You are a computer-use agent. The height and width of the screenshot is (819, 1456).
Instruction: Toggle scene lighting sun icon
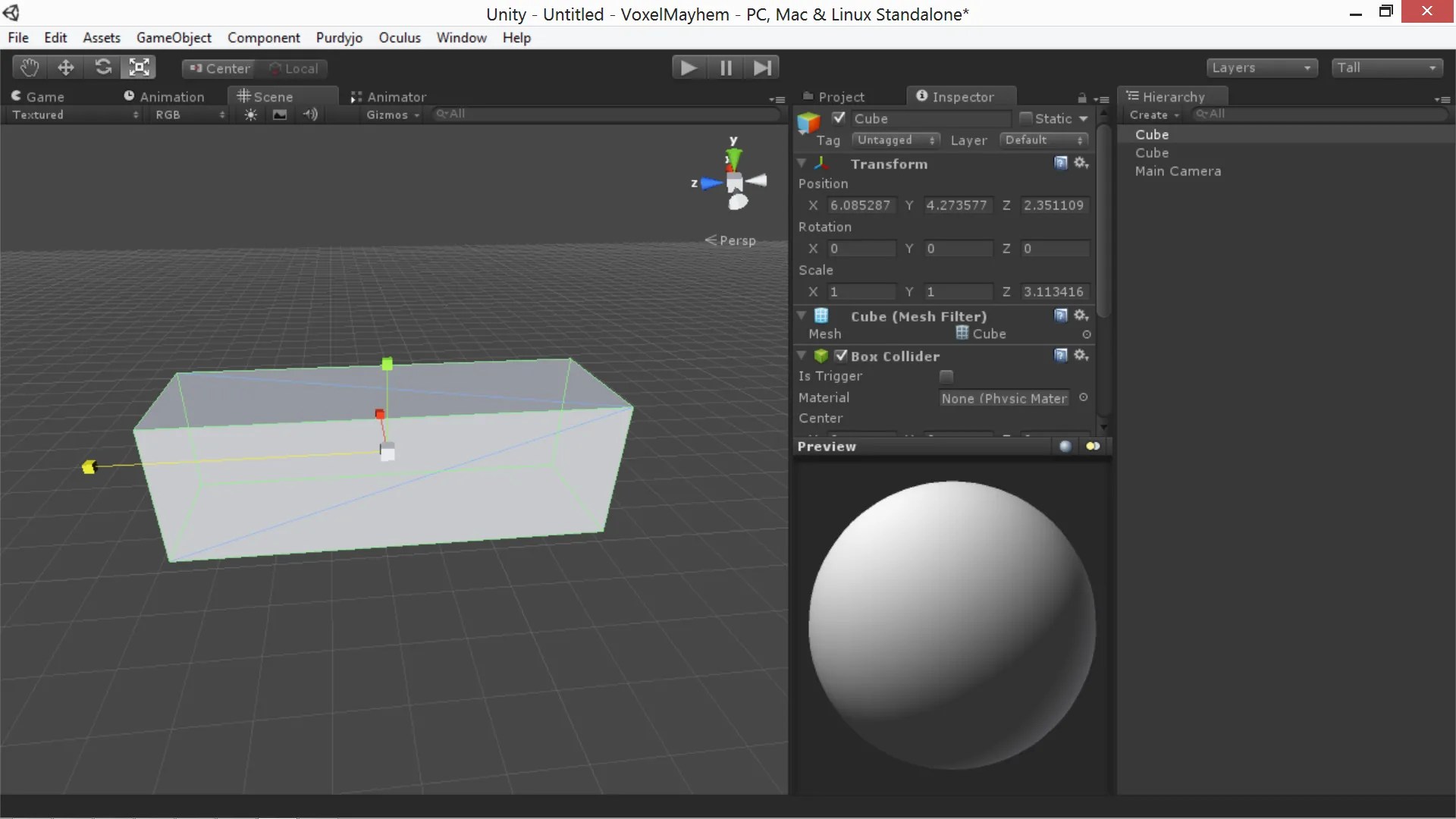[251, 115]
